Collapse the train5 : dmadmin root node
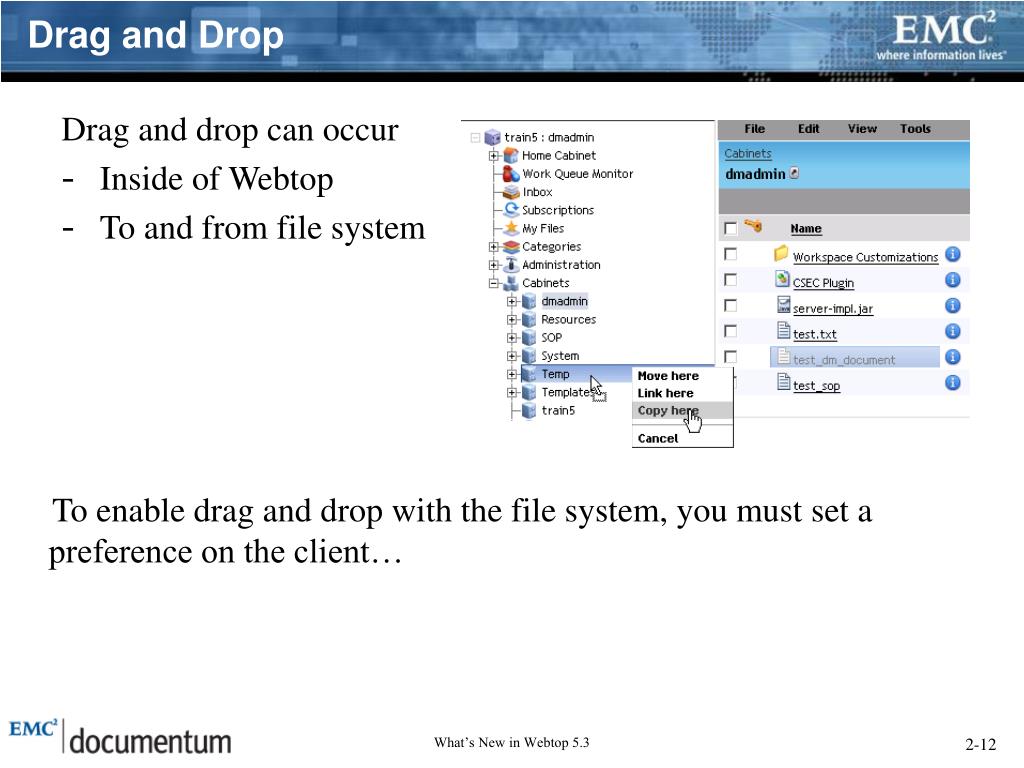 [x=475, y=138]
